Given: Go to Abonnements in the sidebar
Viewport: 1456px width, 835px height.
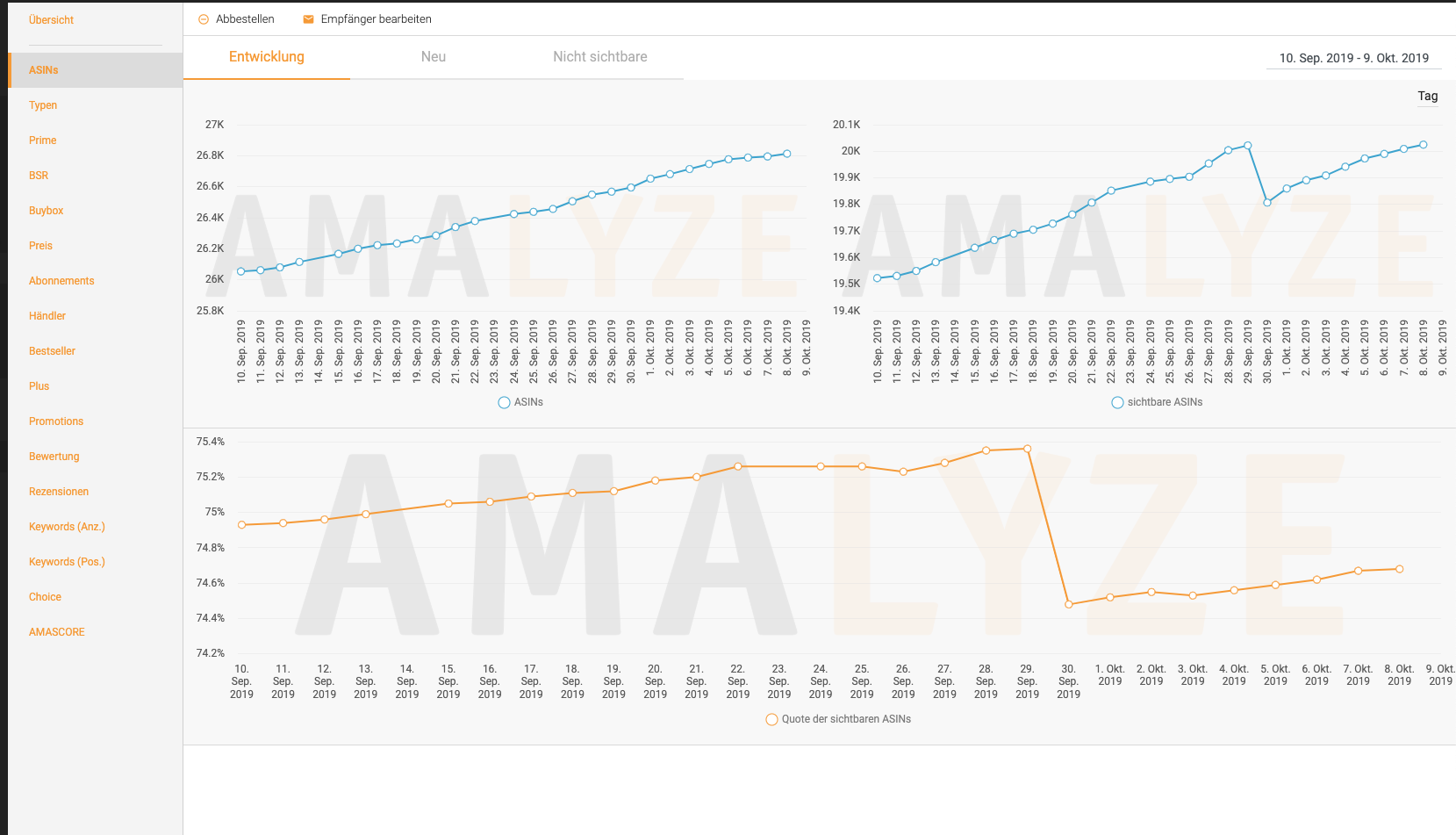Looking at the screenshot, I should point(61,281).
